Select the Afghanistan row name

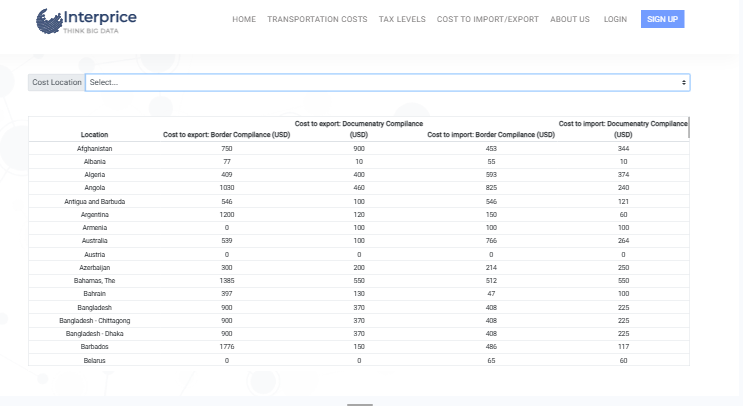[x=94, y=148]
